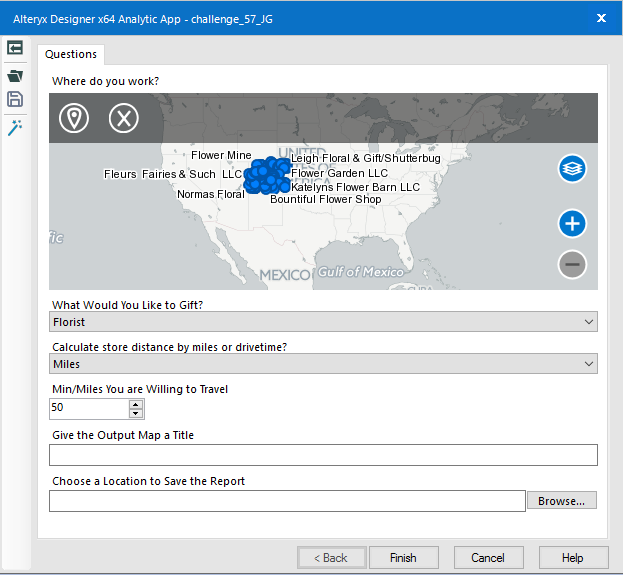This screenshot has width=623, height=575.
Task: Click the save floppy disk icon
Action: coord(15,99)
